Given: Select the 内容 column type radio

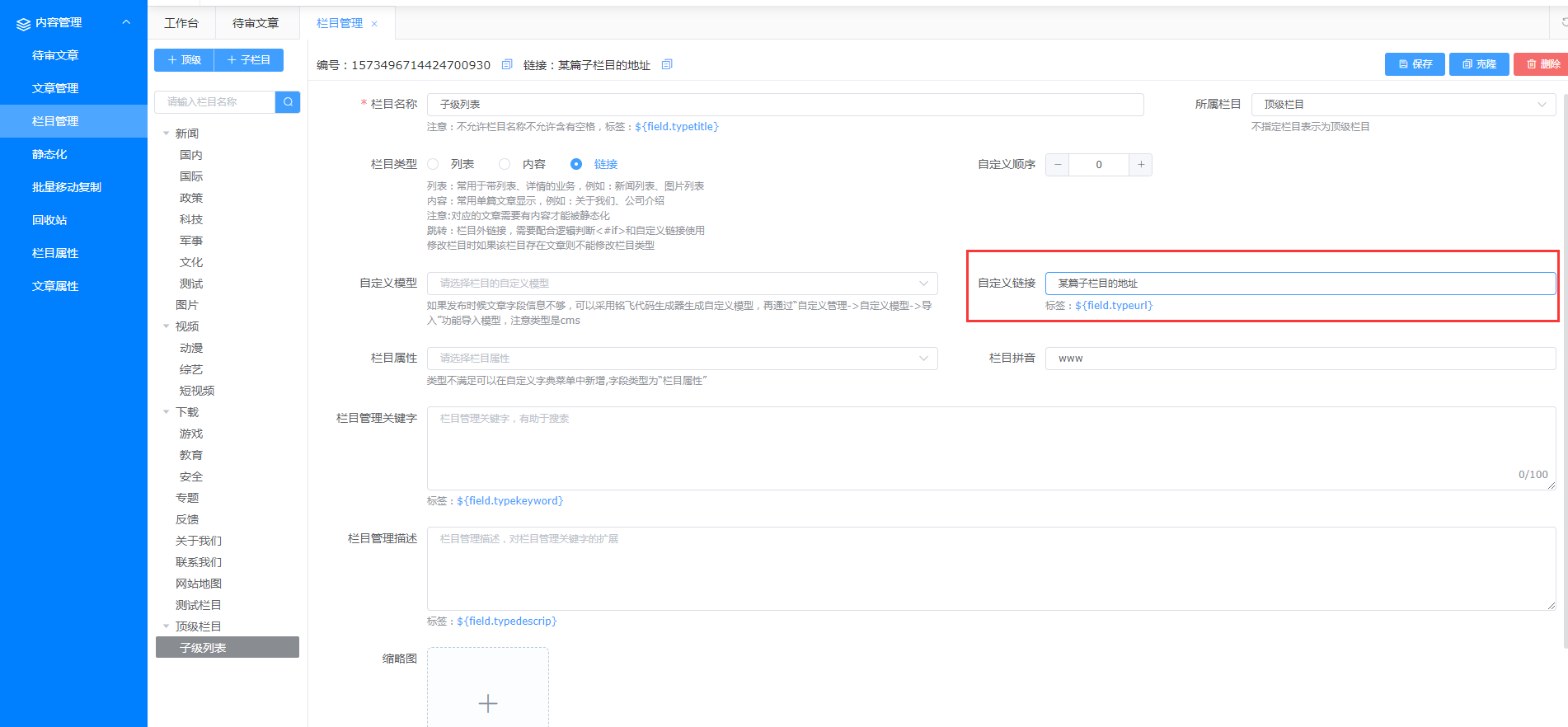Looking at the screenshot, I should (x=505, y=164).
